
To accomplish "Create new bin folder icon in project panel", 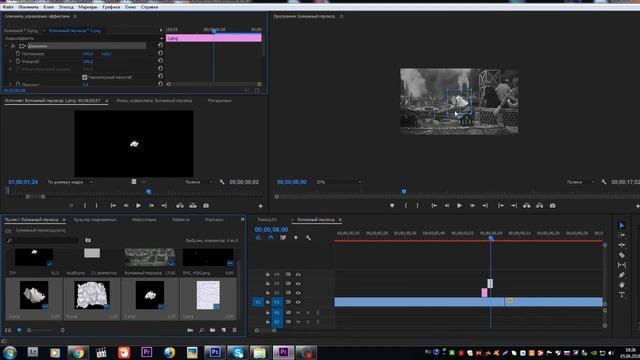I will (x=212, y=330).
